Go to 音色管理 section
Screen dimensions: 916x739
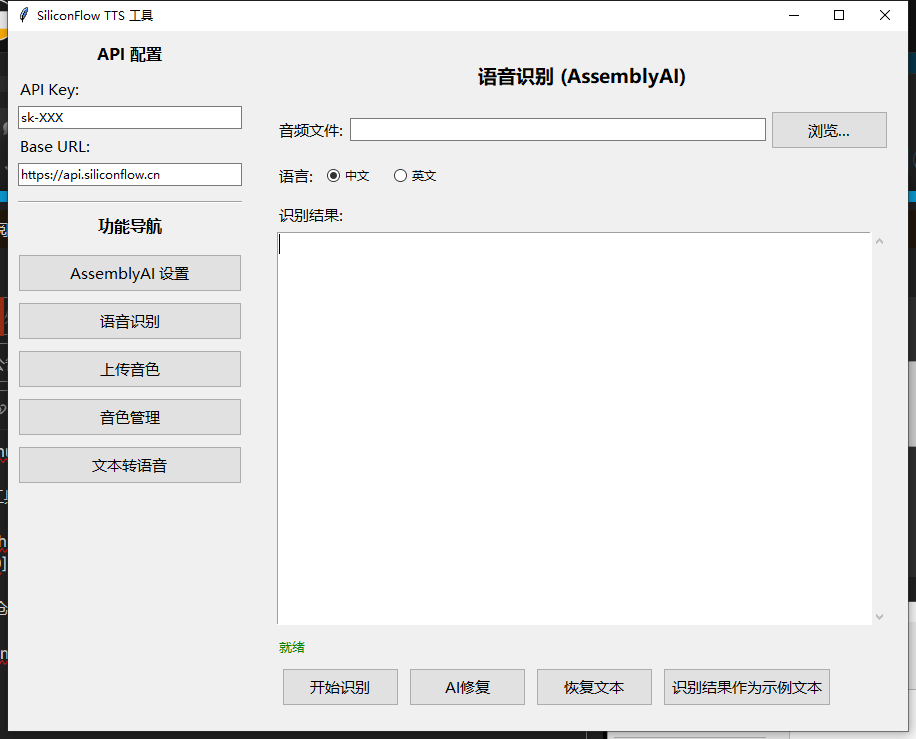[130, 417]
